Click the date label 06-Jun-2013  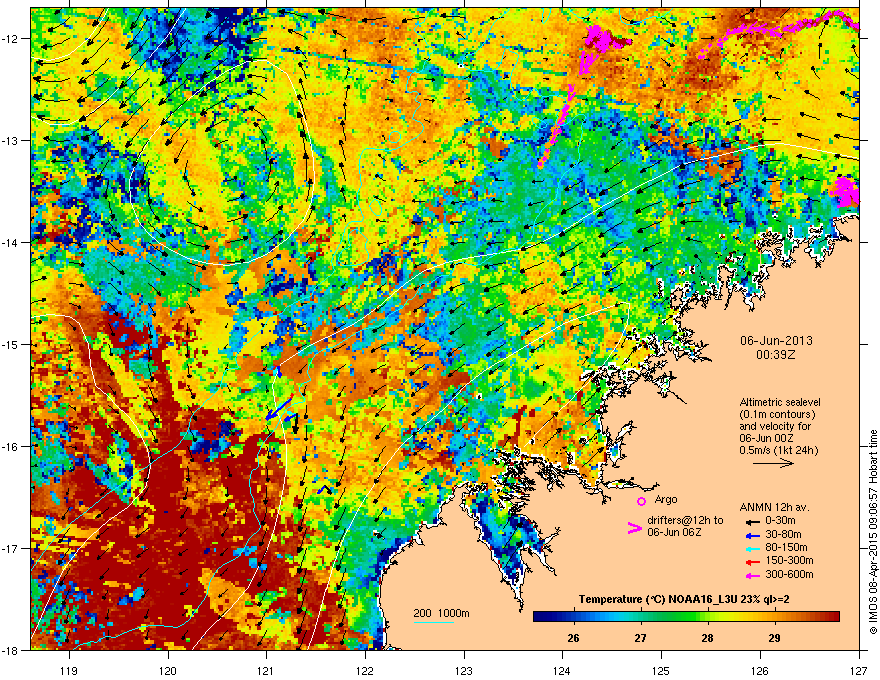tap(776, 341)
